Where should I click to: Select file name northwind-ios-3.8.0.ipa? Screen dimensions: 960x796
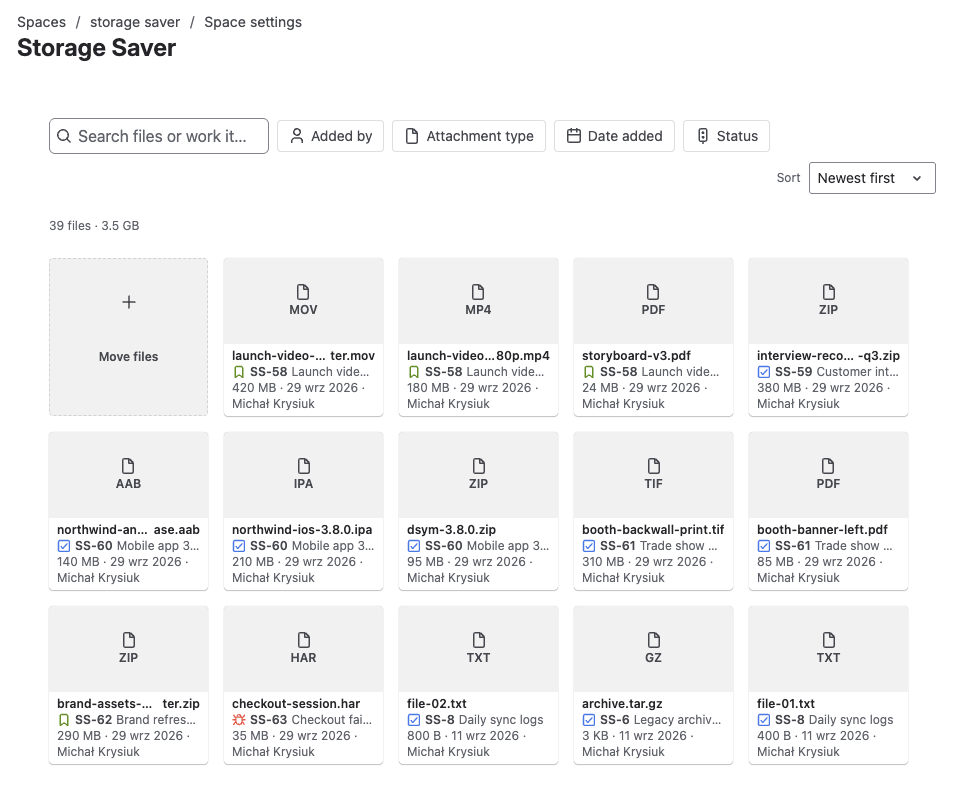pos(302,530)
